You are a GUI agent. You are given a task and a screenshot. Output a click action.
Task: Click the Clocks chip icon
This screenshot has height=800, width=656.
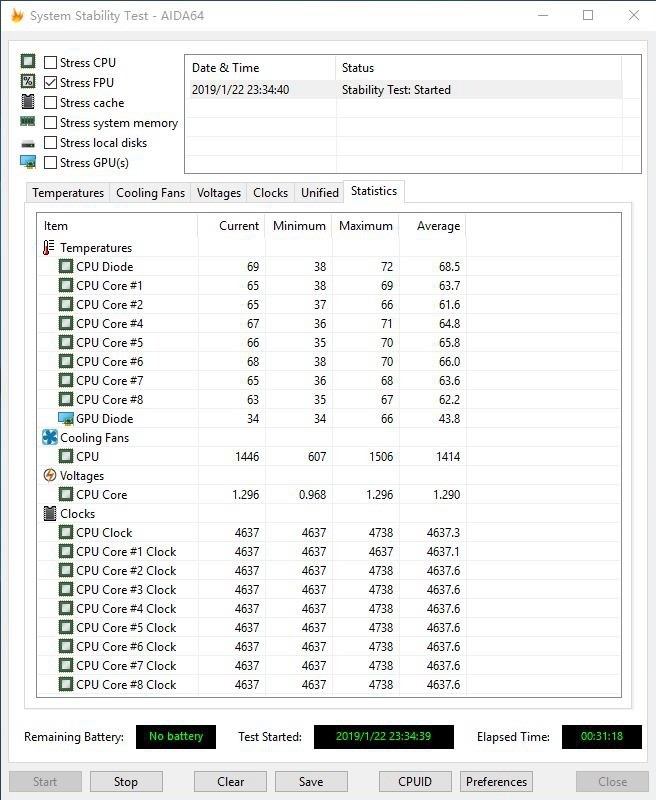pos(49,513)
